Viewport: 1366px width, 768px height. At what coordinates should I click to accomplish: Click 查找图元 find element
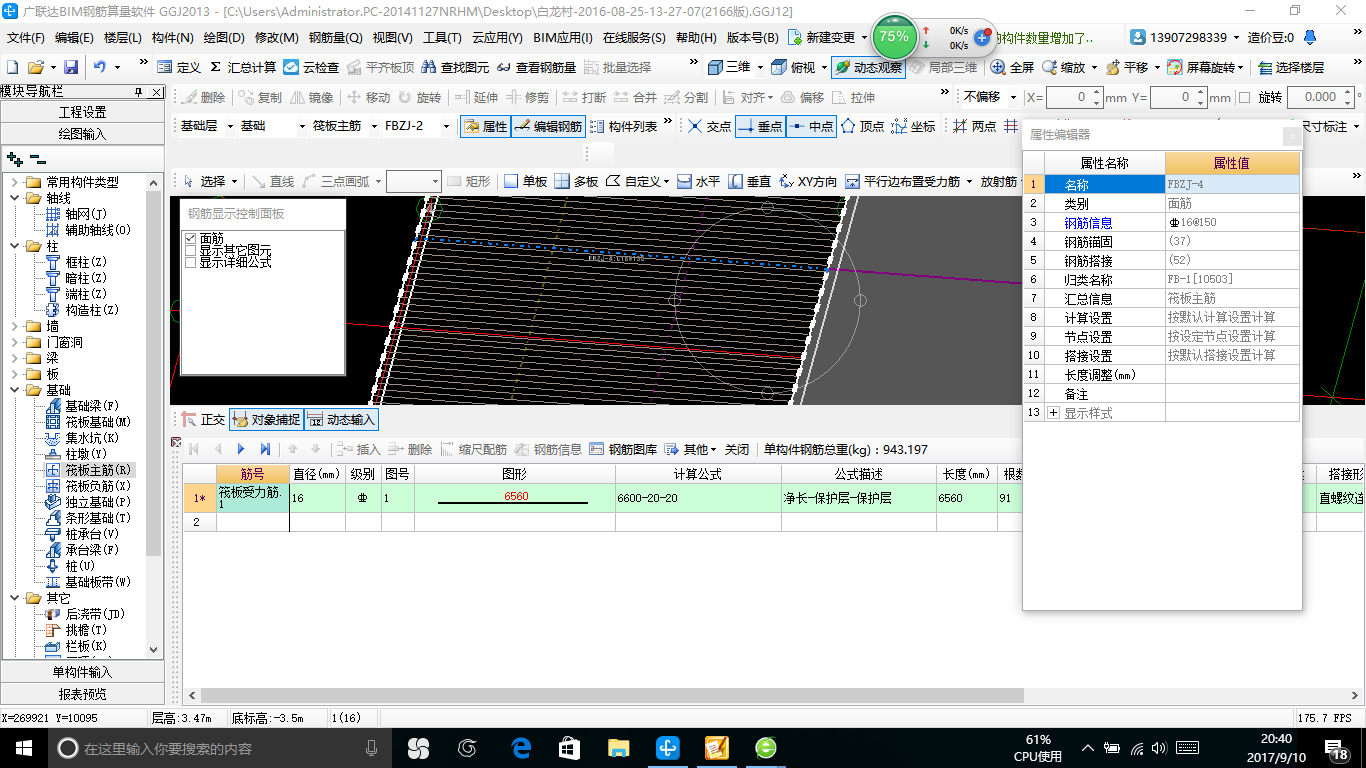456,67
